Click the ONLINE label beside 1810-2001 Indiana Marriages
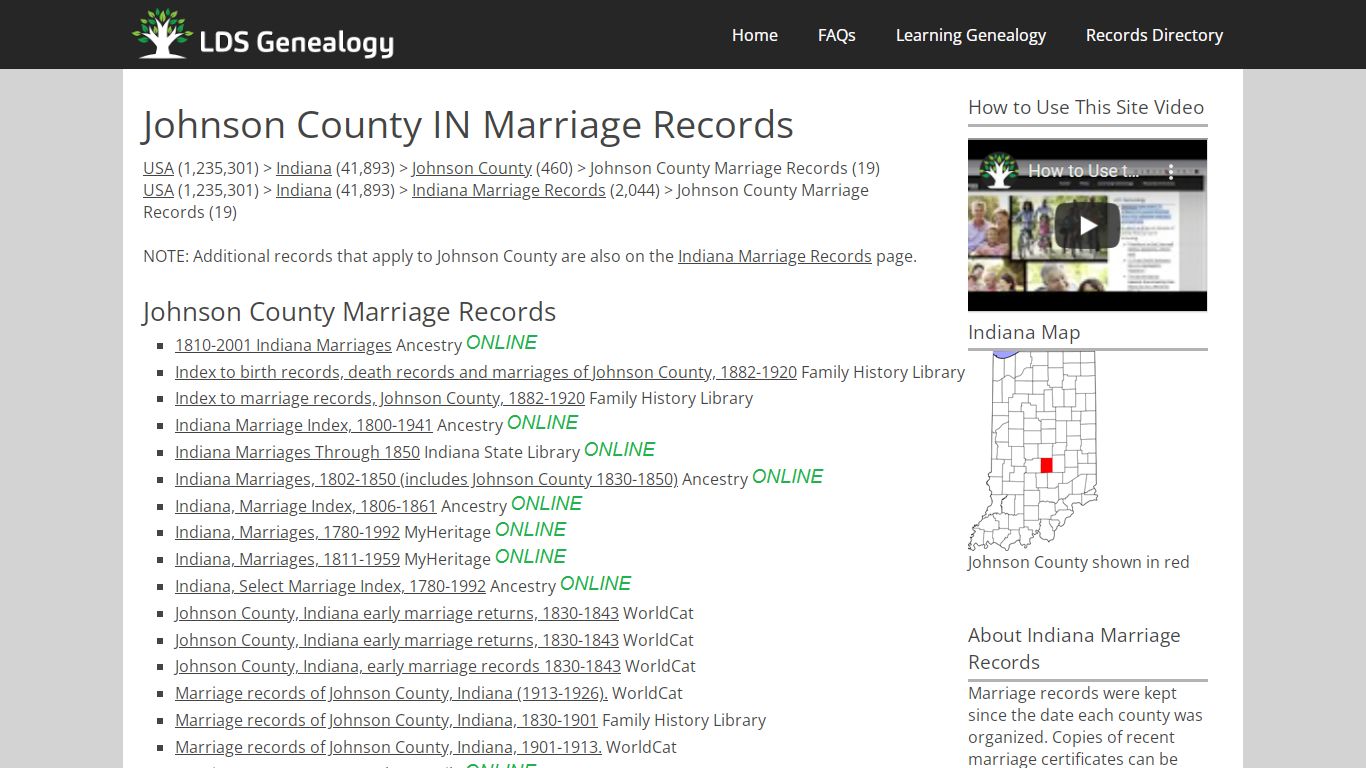Image resolution: width=1366 pixels, height=768 pixels. [x=501, y=342]
